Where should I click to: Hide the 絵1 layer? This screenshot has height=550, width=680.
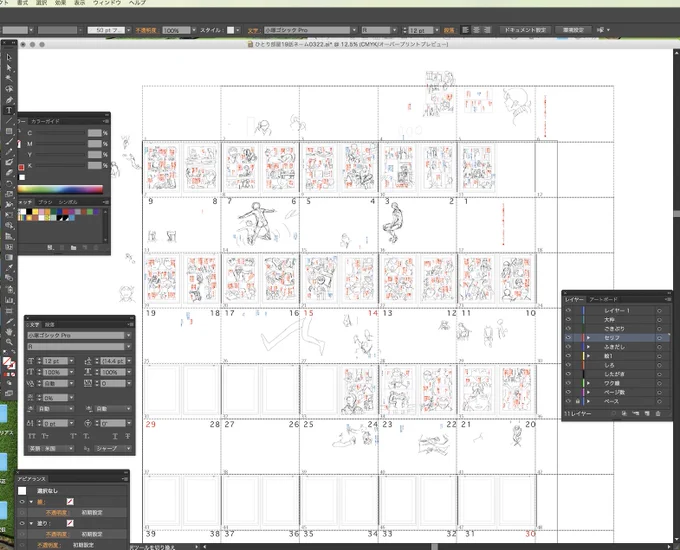(568, 356)
